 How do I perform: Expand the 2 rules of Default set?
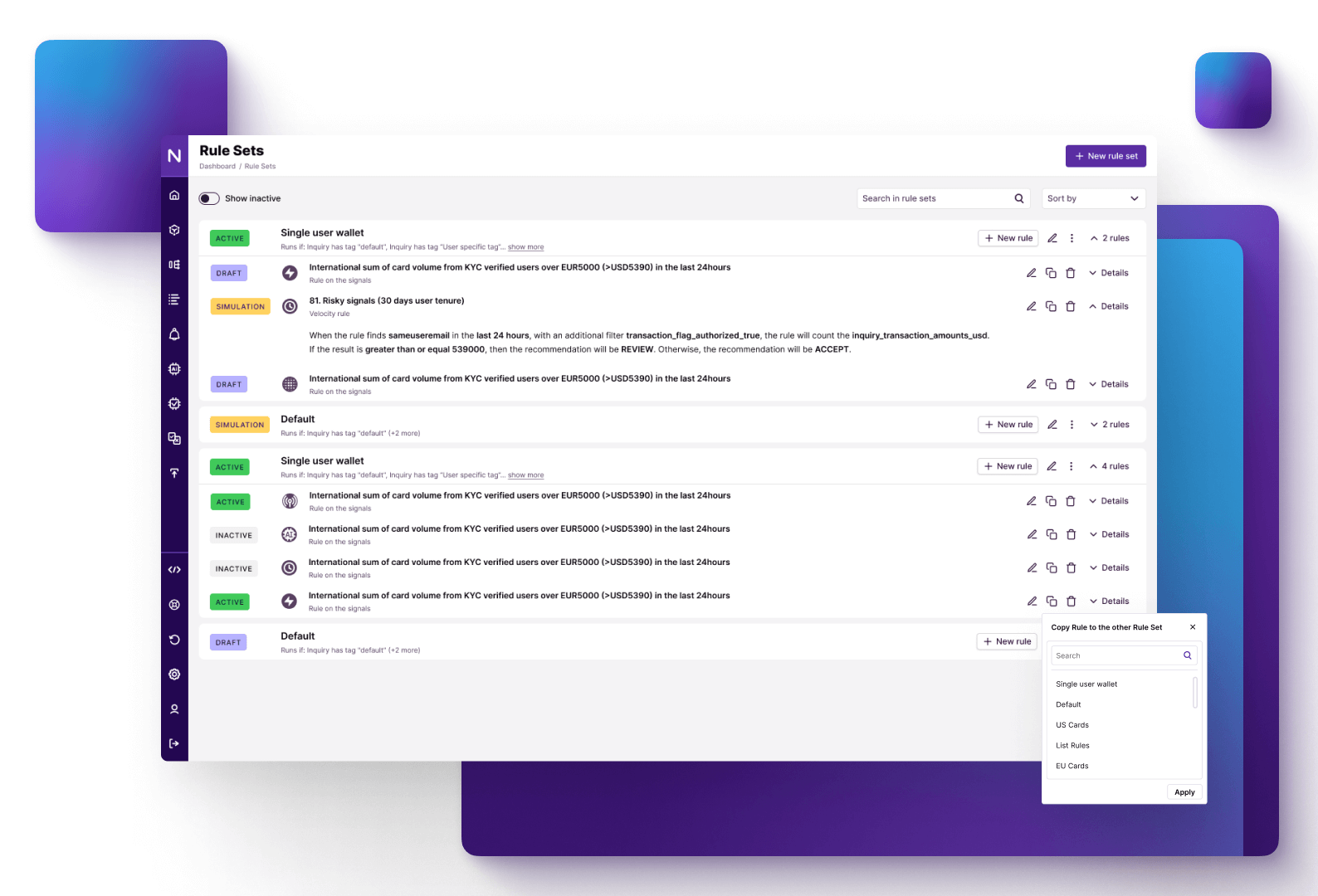point(1110,425)
